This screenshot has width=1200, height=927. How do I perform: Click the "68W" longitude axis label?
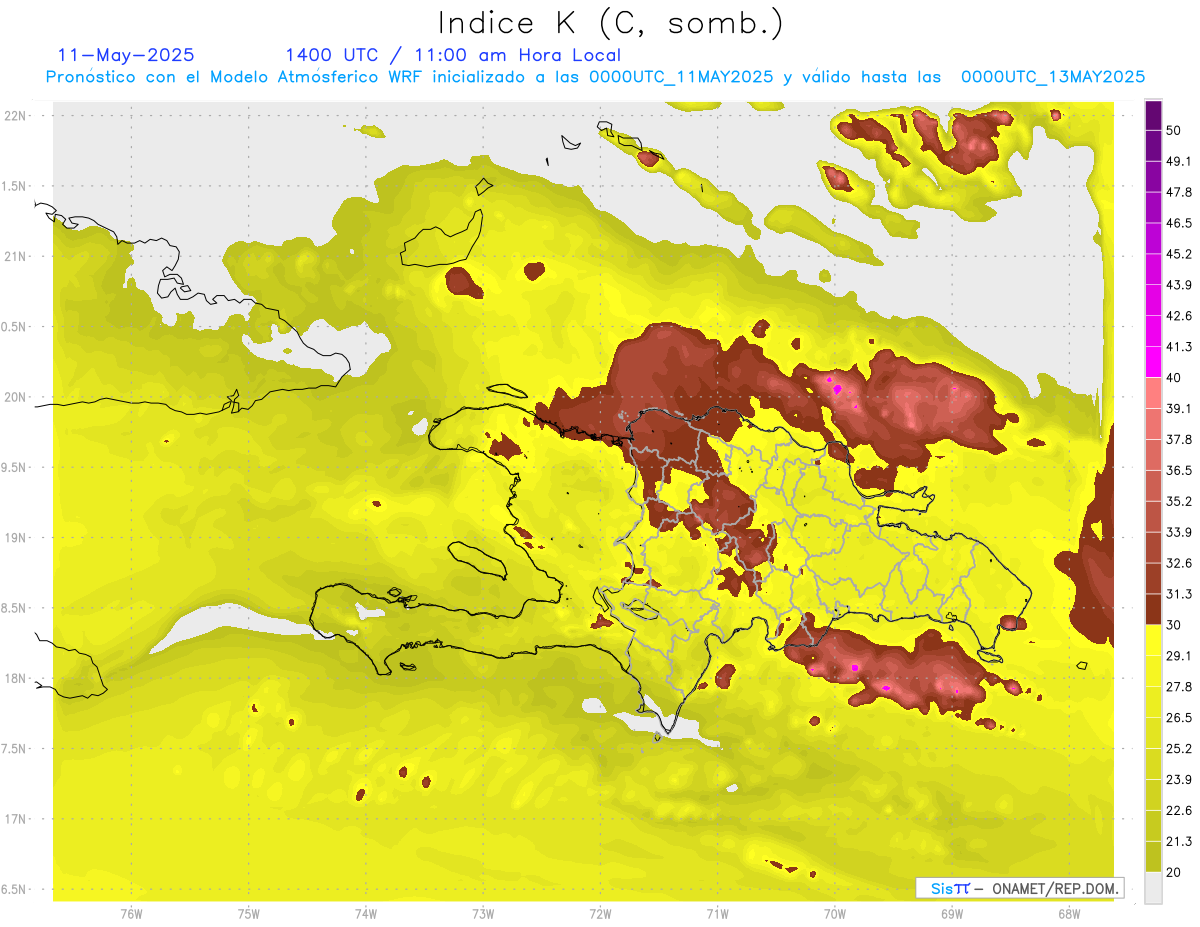[x=1069, y=913]
